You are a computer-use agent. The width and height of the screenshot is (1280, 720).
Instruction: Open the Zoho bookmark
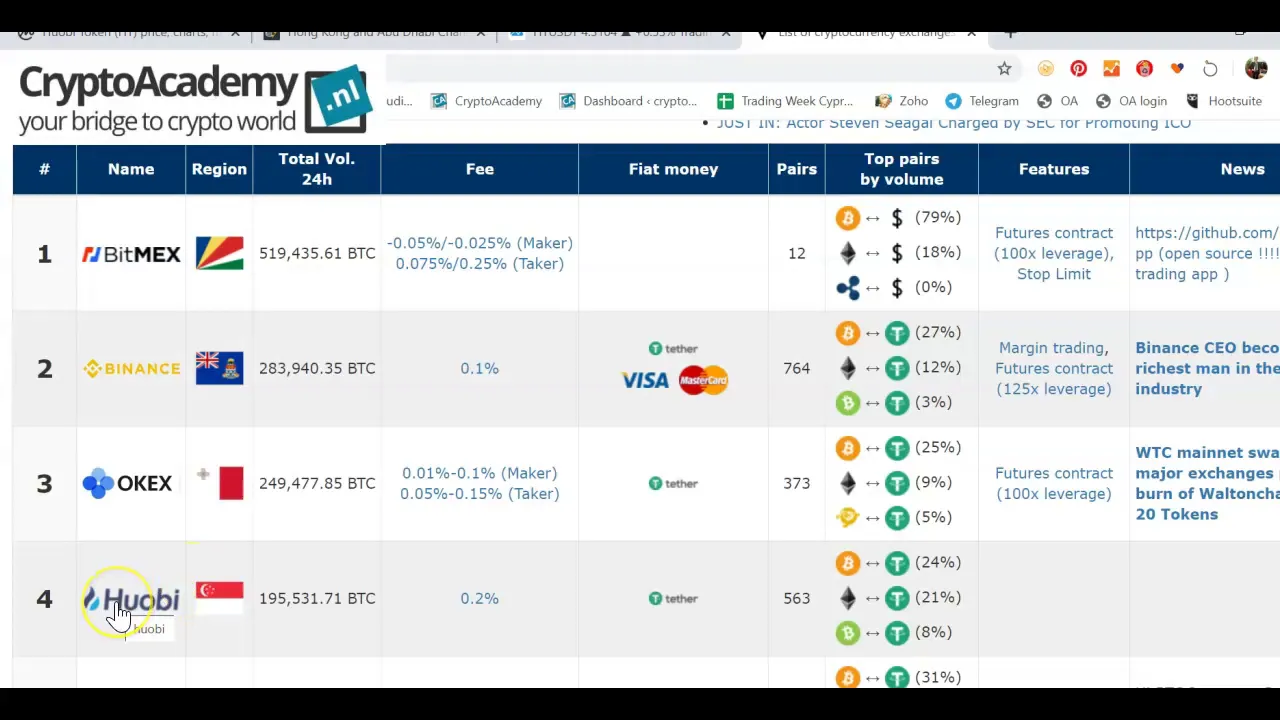pos(902,101)
